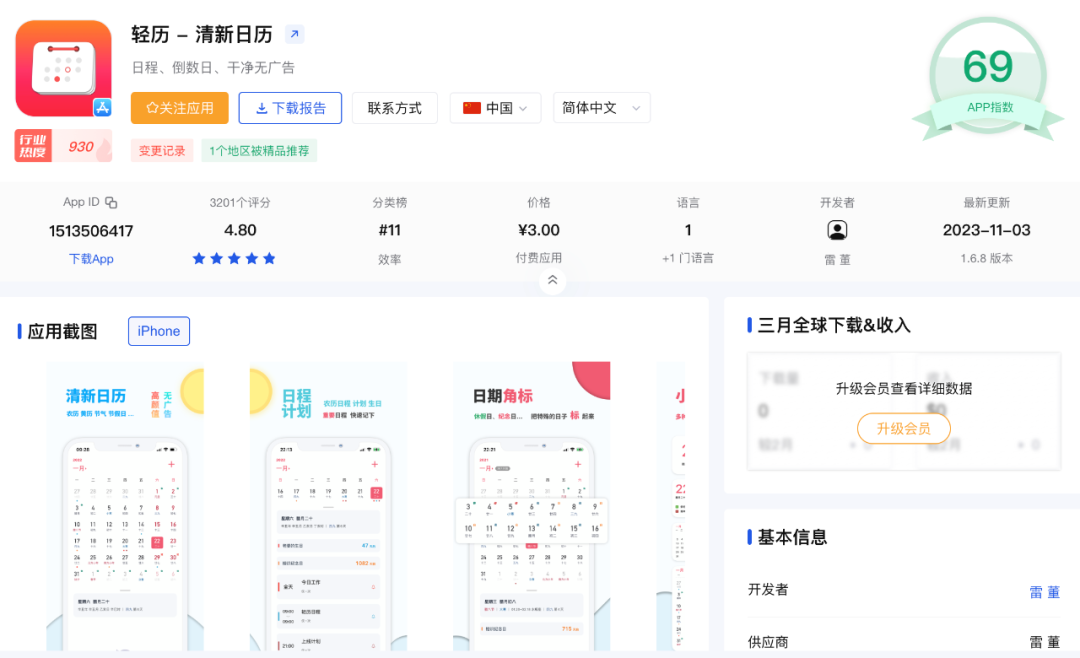Click developer name under avatar icon

(x=837, y=260)
